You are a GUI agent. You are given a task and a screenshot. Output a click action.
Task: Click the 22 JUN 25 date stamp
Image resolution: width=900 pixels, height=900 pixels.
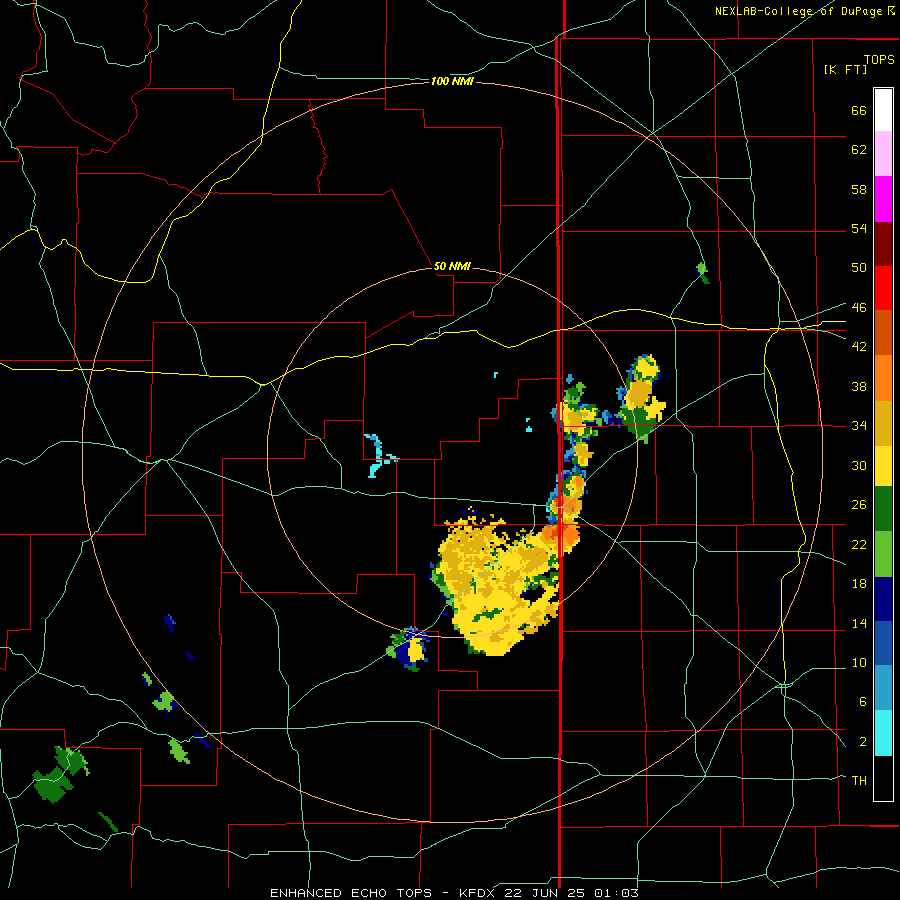545,893
